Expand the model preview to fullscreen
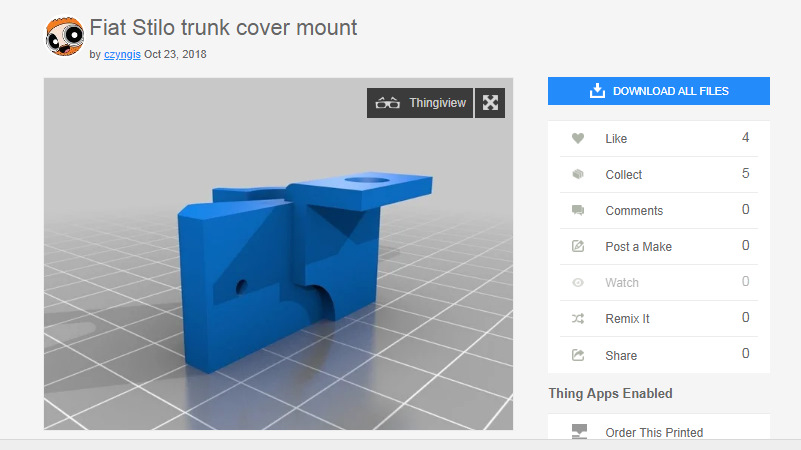The height and width of the screenshot is (450, 801). tap(490, 103)
